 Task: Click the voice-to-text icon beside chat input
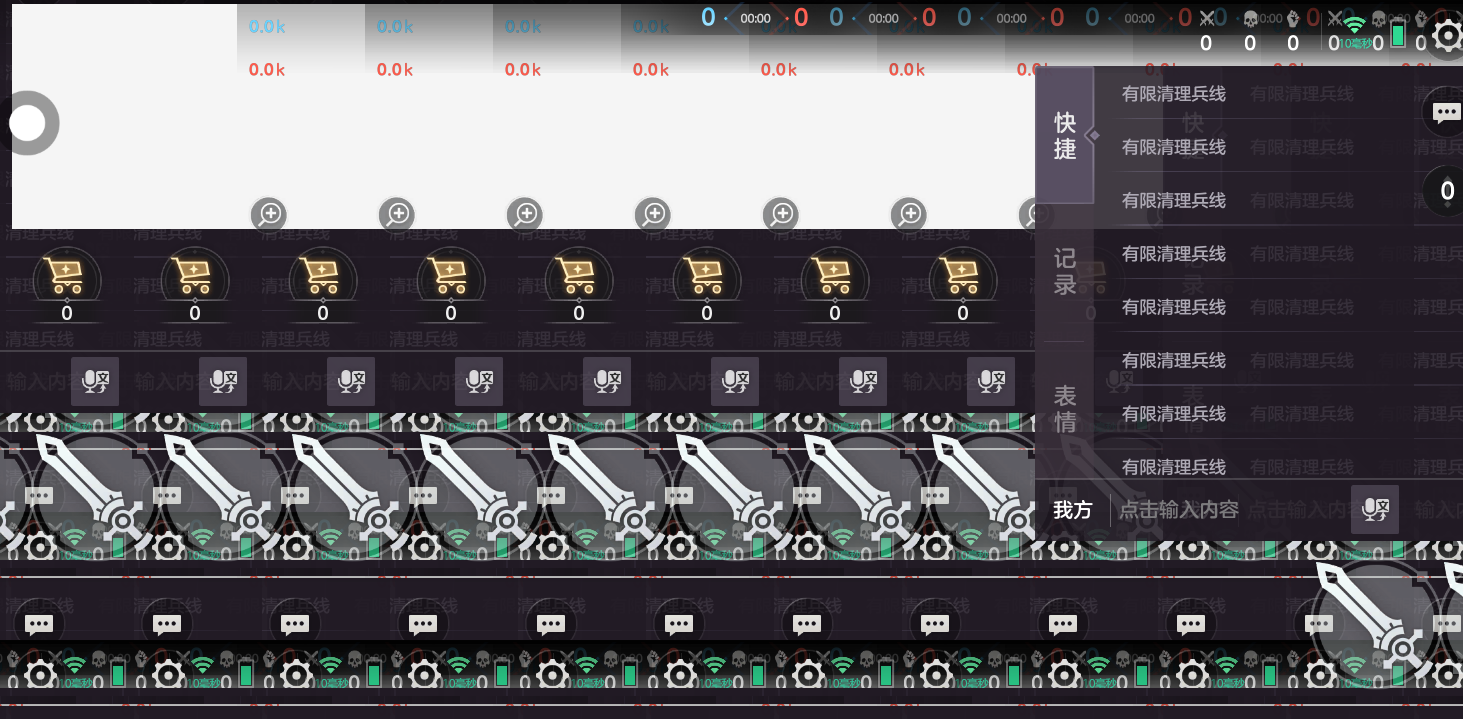(x=1374, y=510)
